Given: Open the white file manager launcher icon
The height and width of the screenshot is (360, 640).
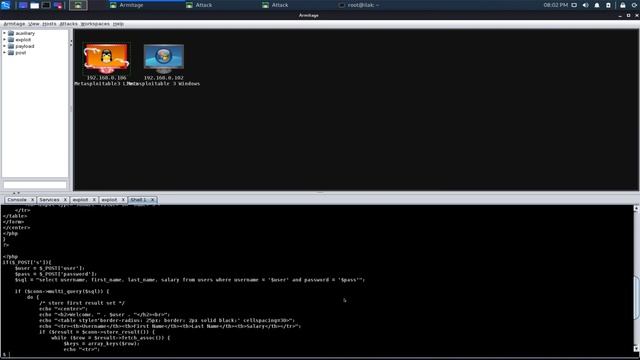Looking at the screenshot, I should (35, 5).
